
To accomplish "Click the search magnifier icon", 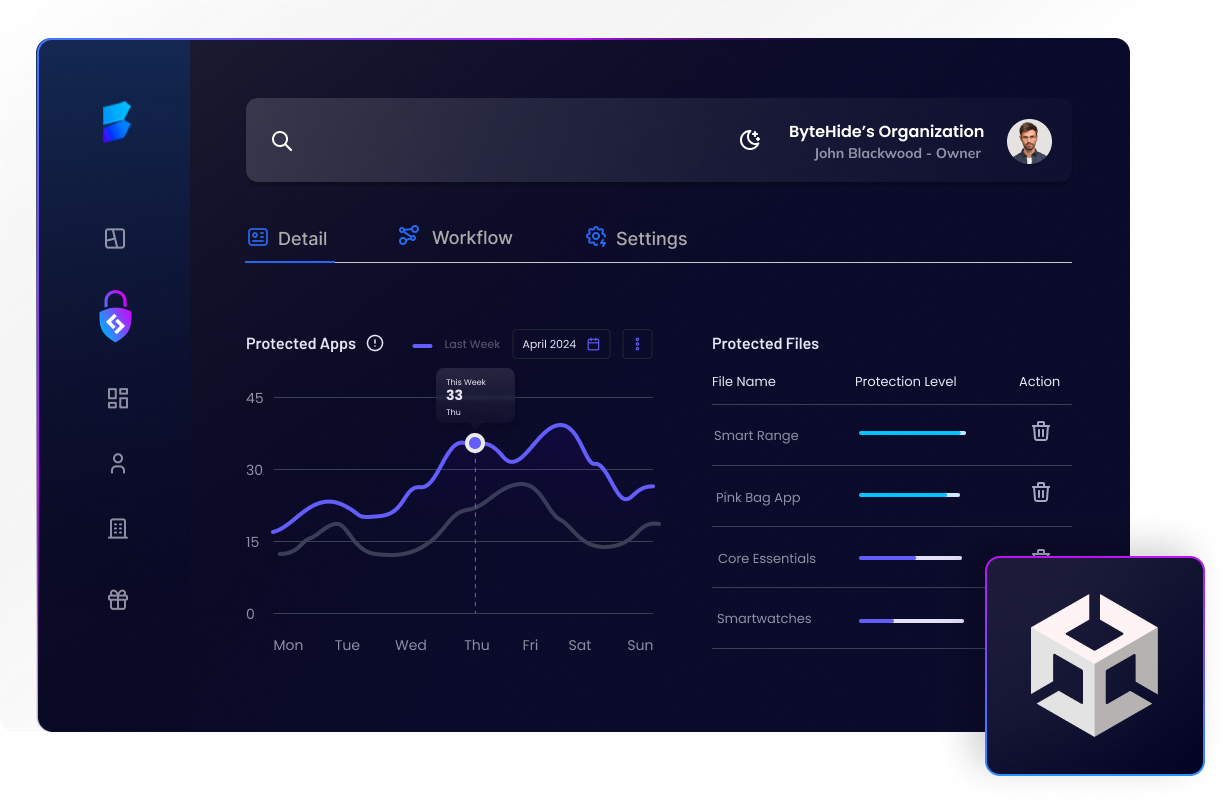I will 282,141.
